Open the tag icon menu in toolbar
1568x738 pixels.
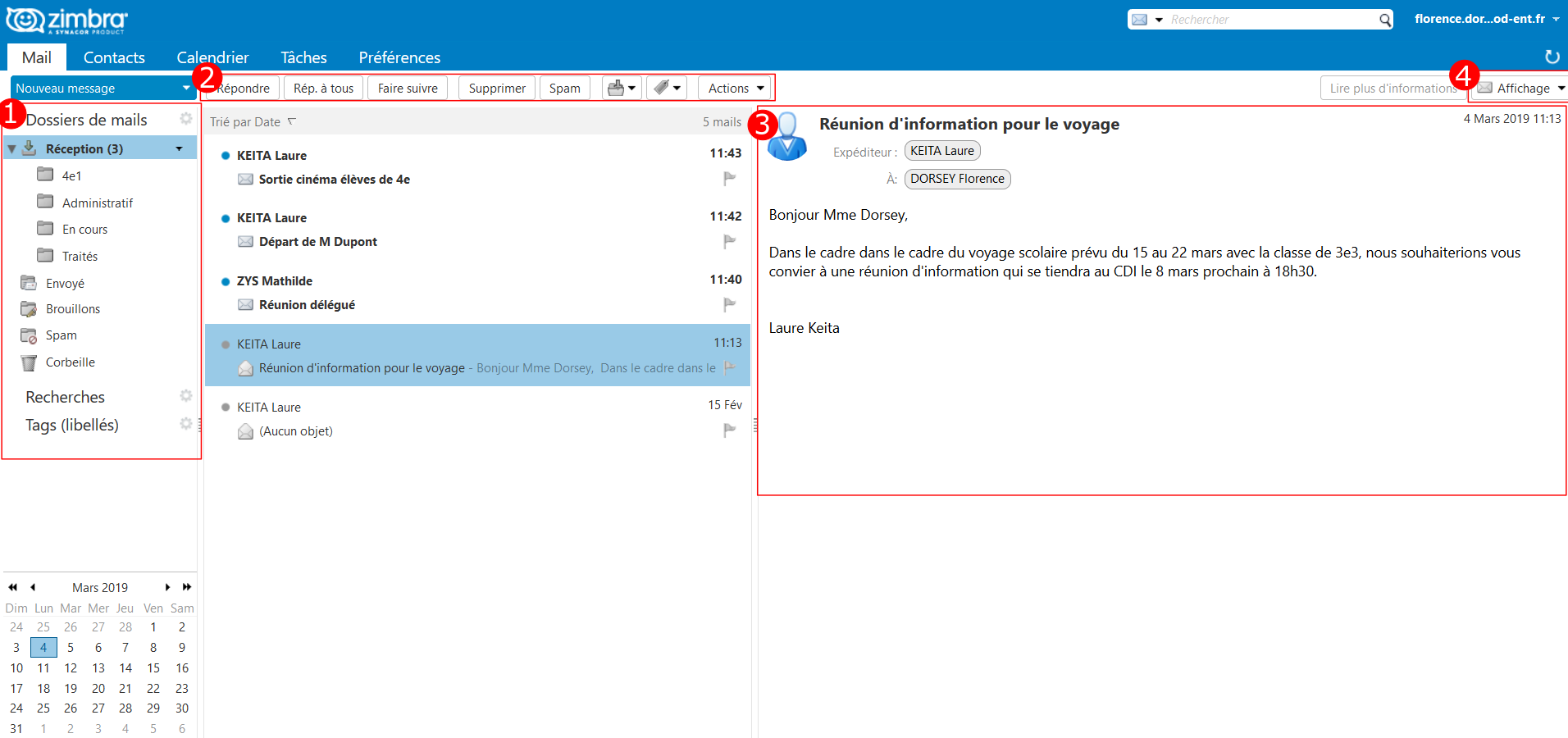point(666,88)
